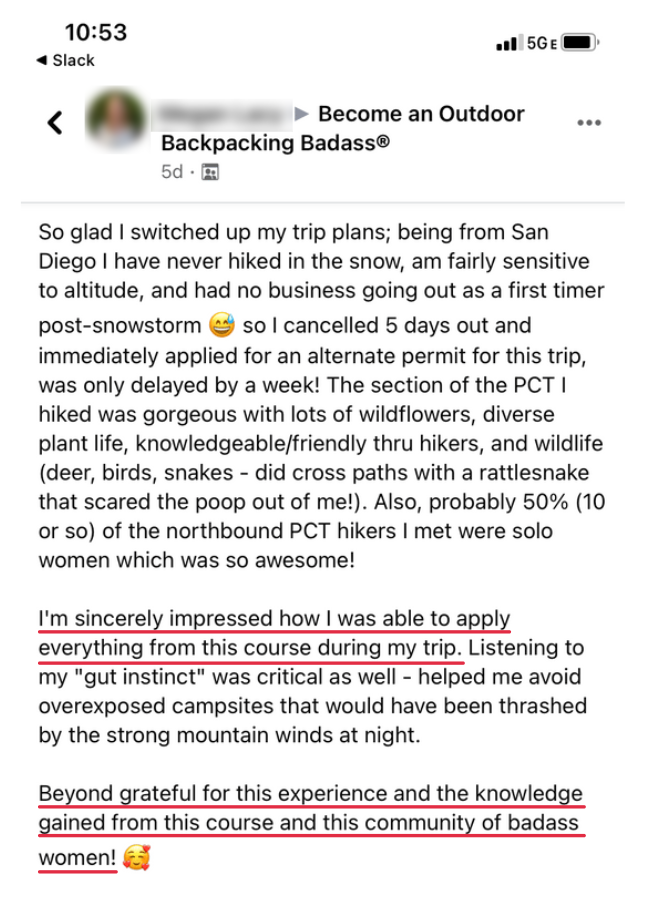This screenshot has height=898, width=655.
Task: Click the triangle arrow before the group name
Action: coord(301,114)
